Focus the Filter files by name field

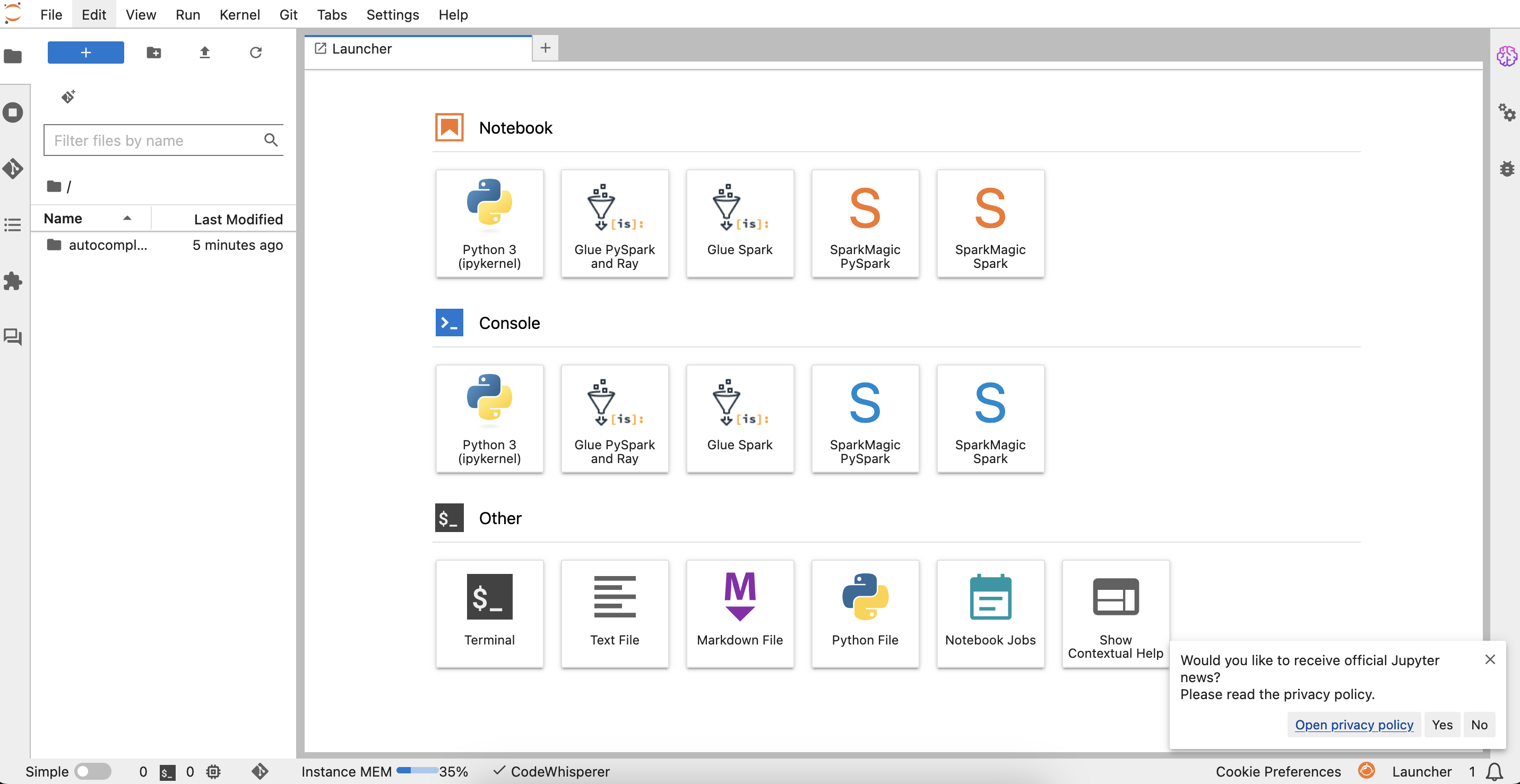coord(163,140)
